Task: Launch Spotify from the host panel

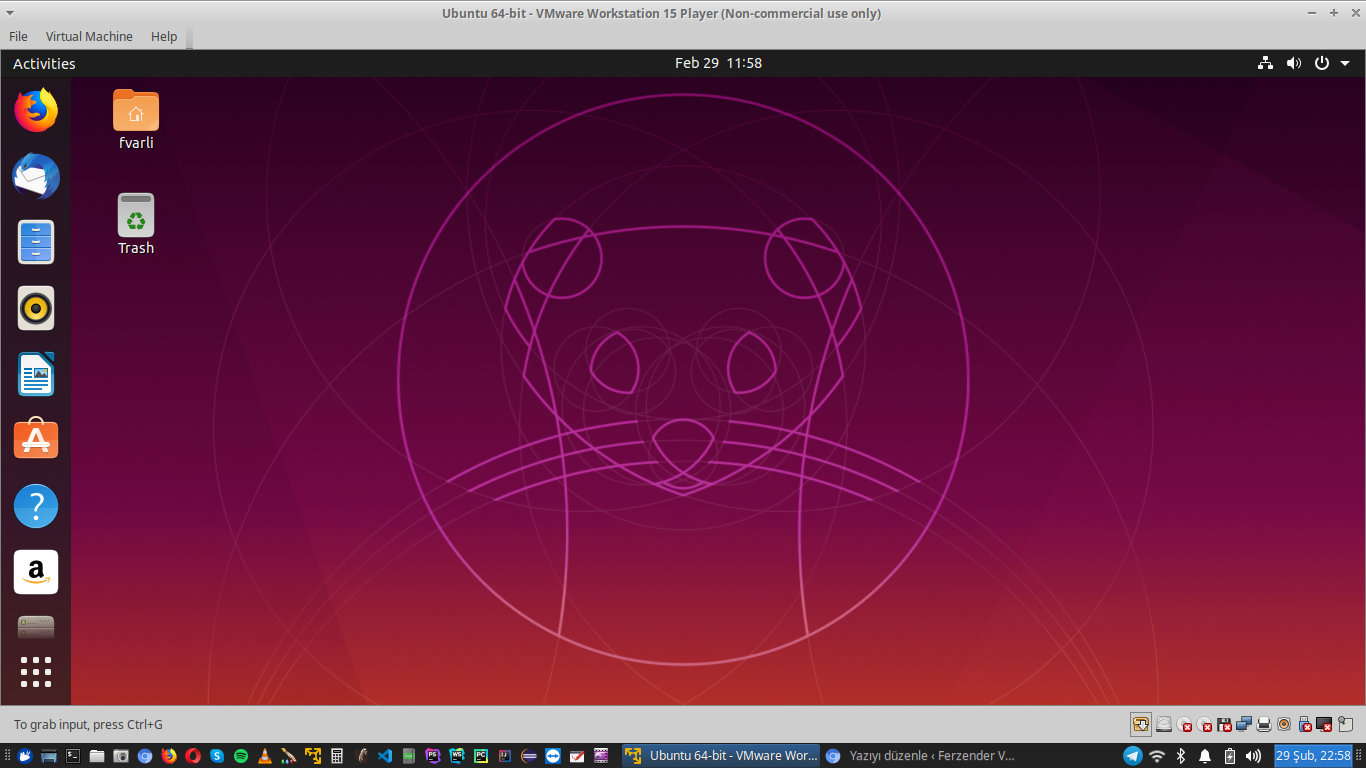Action: click(x=241, y=756)
